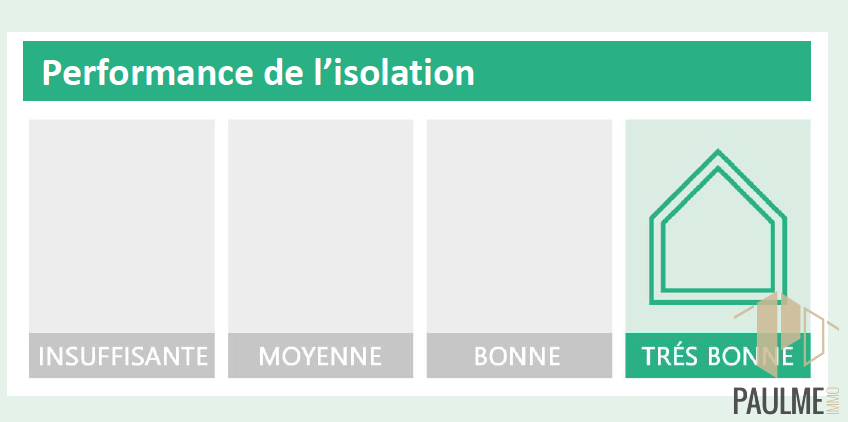Click the light green panel behind the house
This screenshot has width=848, height=422.
[x=718, y=133]
